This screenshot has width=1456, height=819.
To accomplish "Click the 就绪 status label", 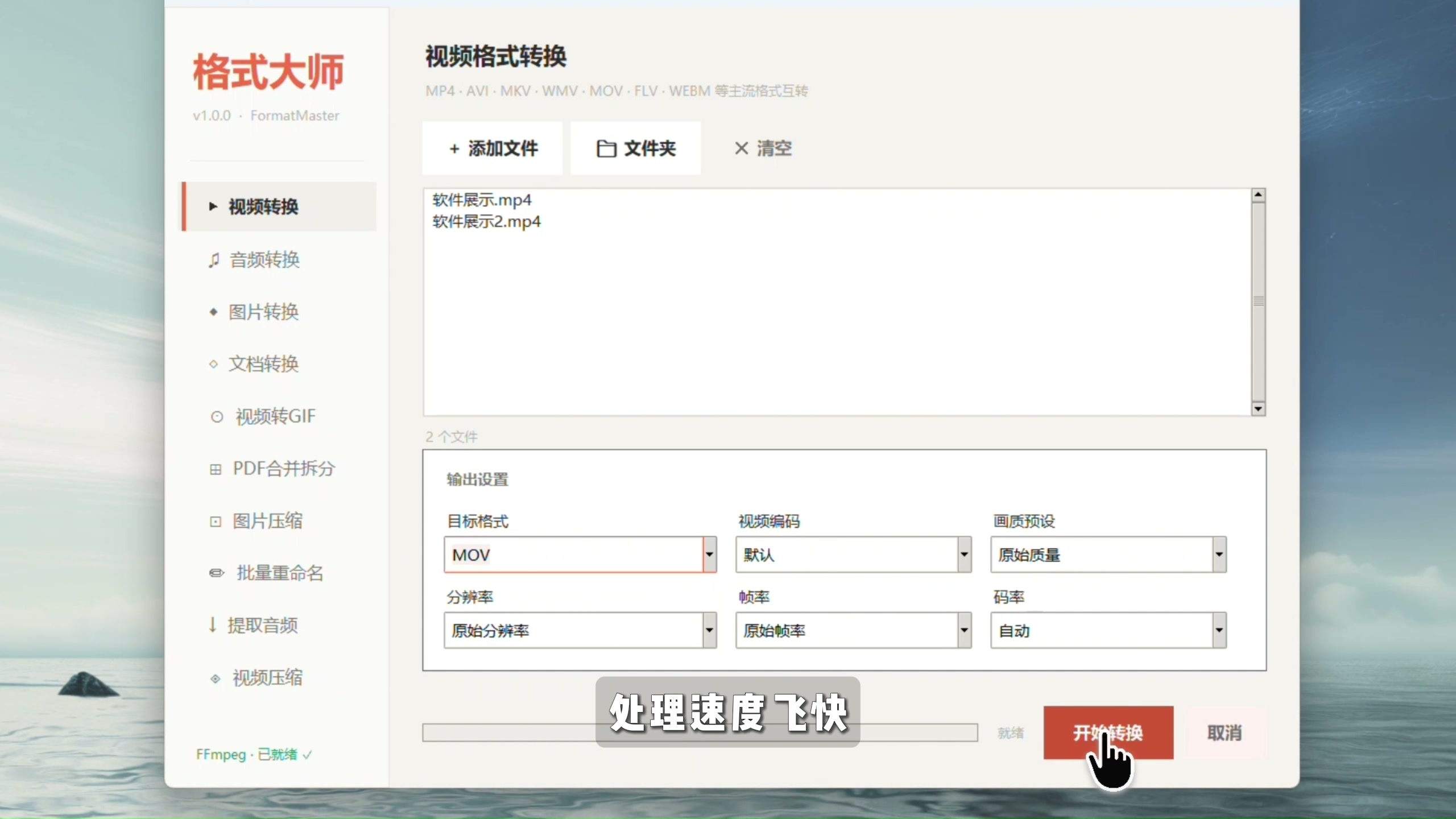I will pyautogui.click(x=1011, y=733).
